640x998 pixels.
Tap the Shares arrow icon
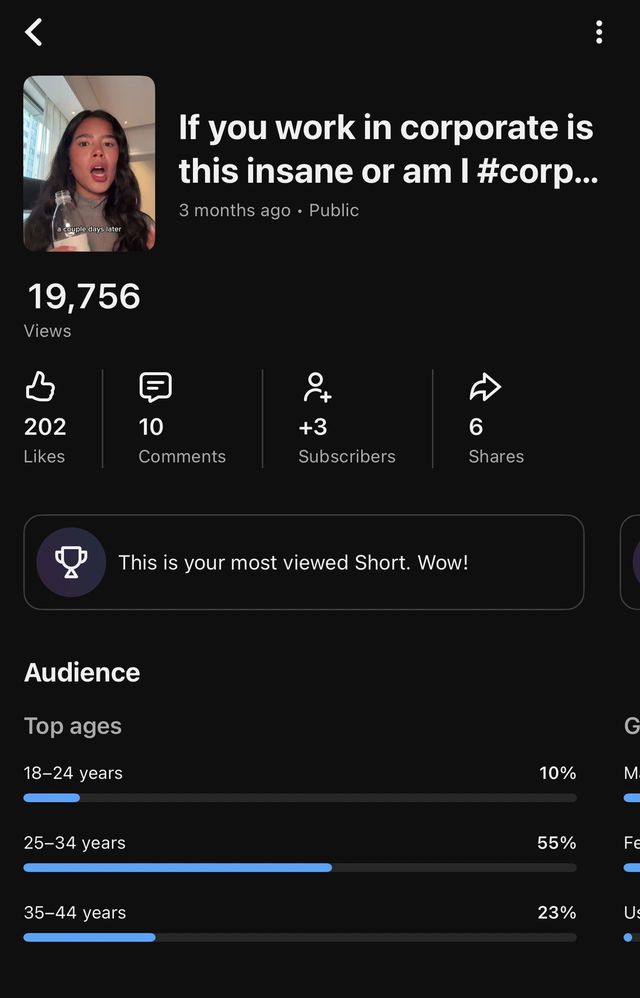[485, 387]
